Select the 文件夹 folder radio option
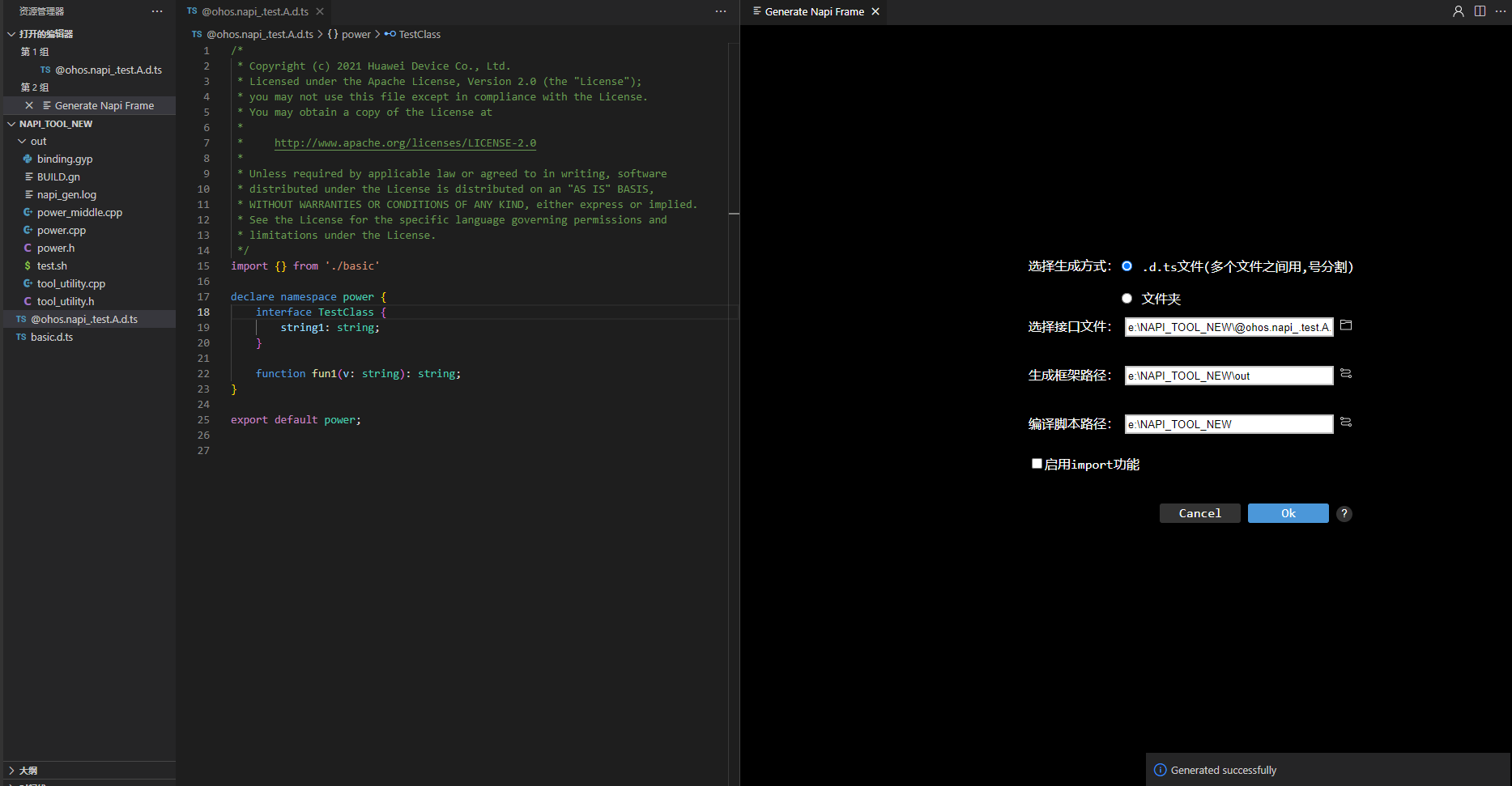Screen dimensions: 1512x786 1127,299
